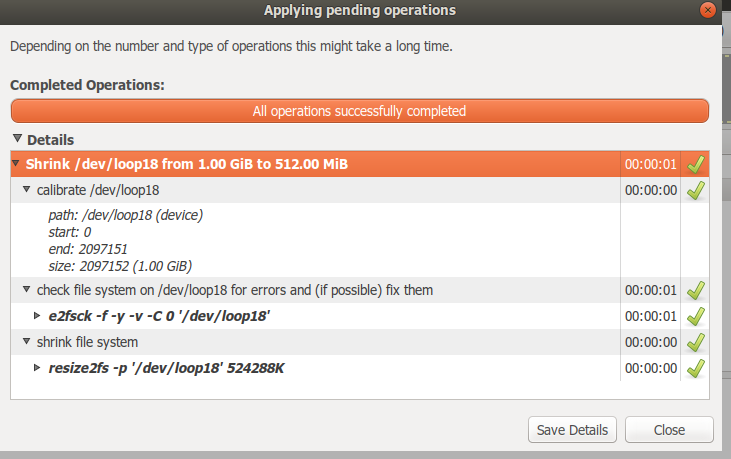This screenshot has height=459, width=731.
Task: Click green checkmark on Shrink operation row
Action: point(696,164)
